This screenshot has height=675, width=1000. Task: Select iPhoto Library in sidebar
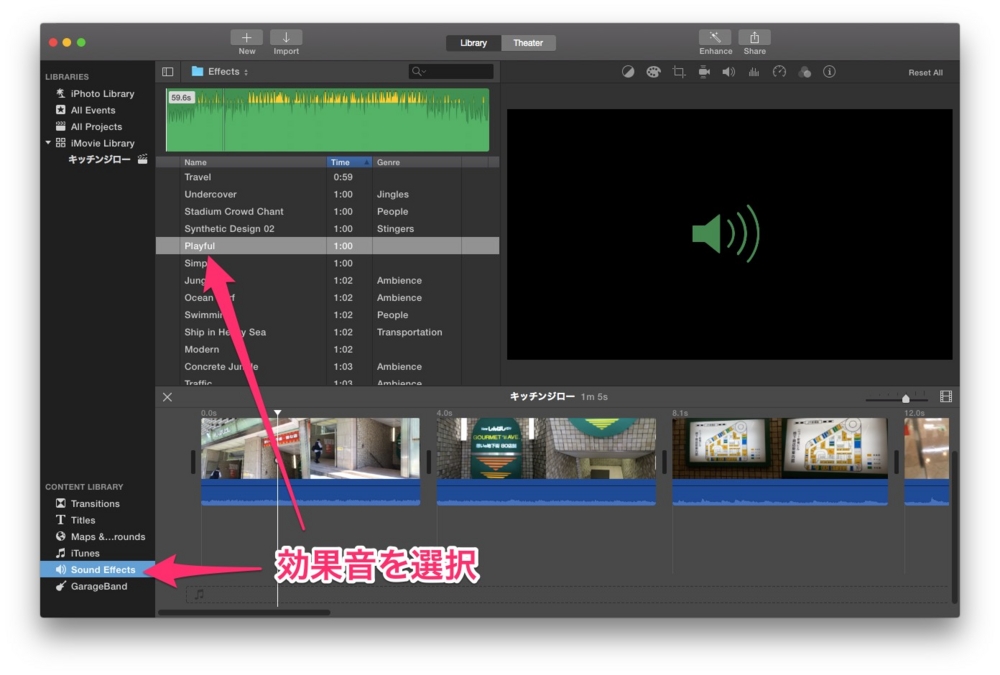96,93
